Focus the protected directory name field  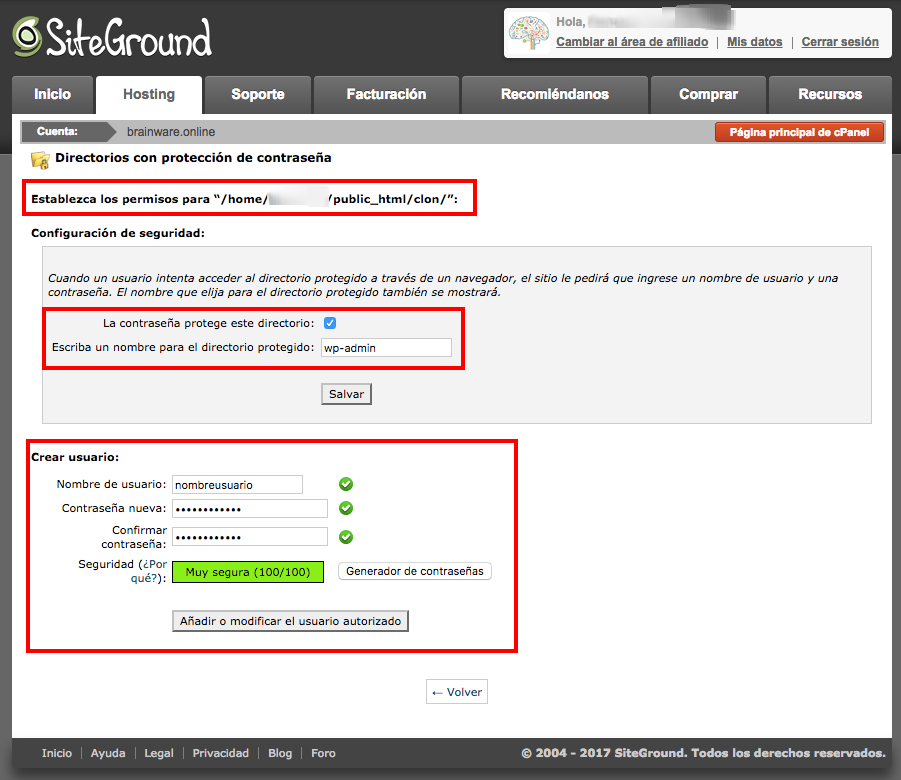(386, 348)
